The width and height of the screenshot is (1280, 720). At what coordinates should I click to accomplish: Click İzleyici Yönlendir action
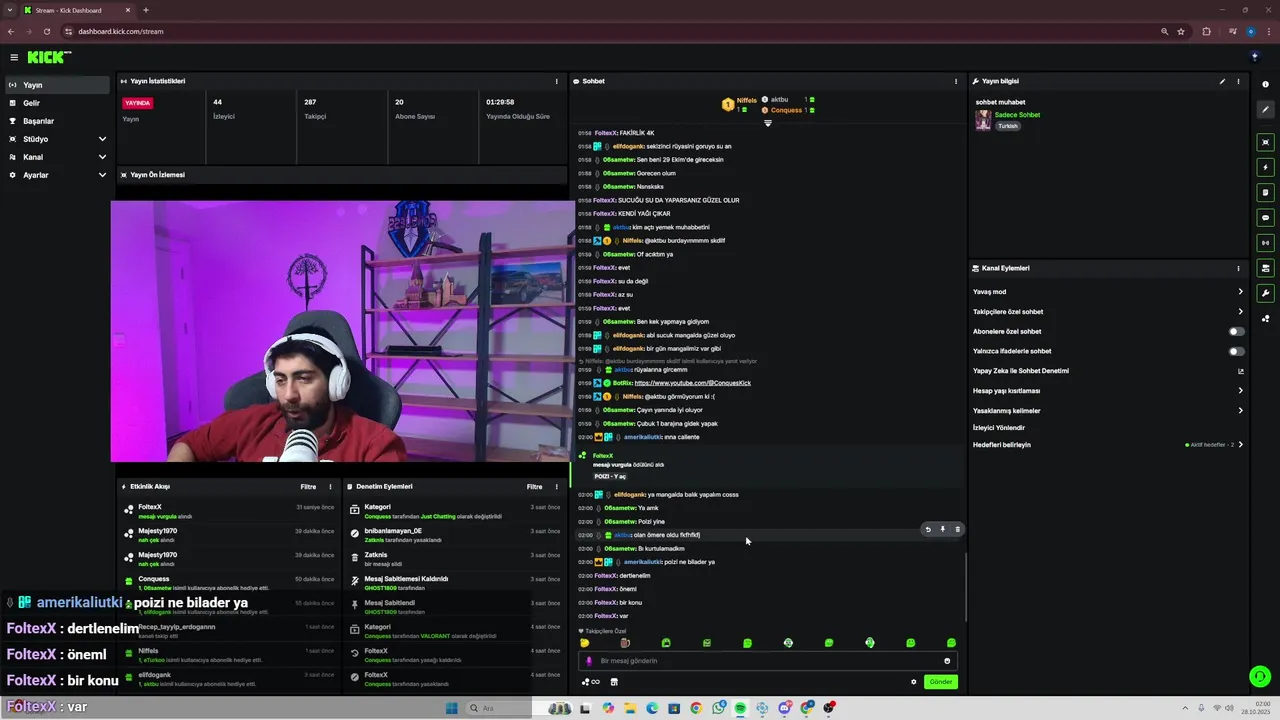tap(999, 428)
